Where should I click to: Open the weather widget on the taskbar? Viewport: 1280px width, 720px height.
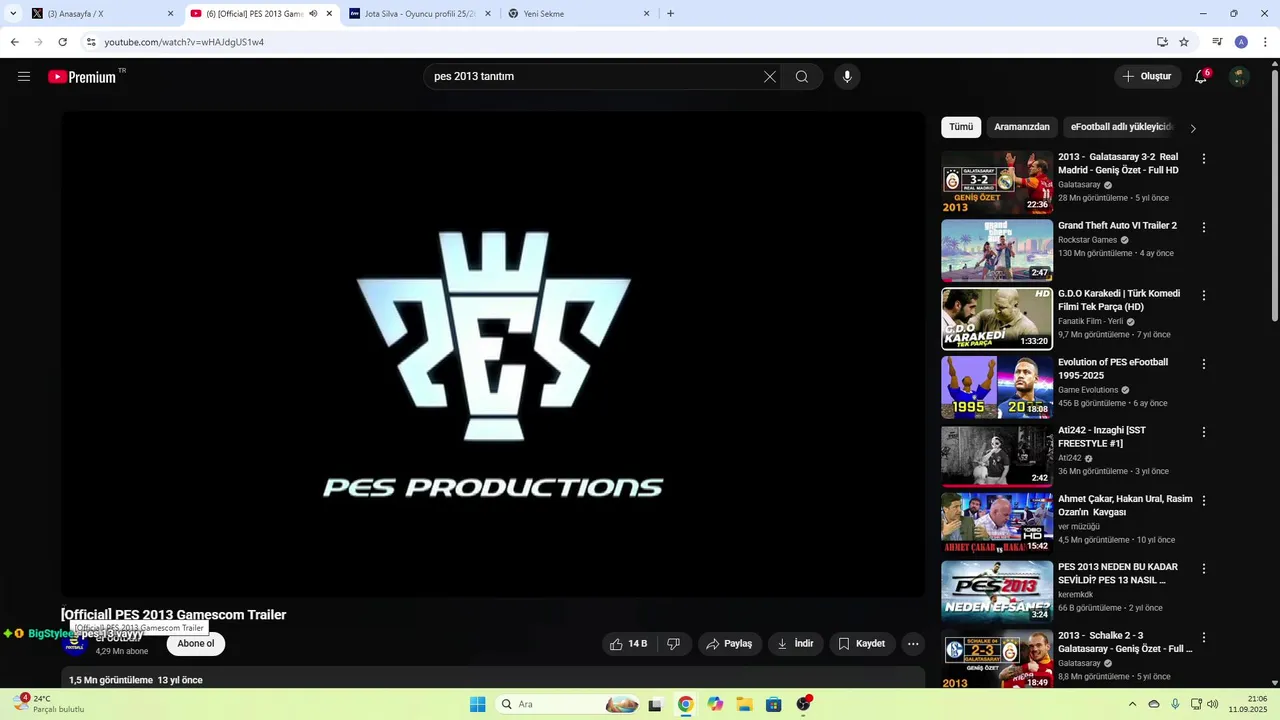(x=48, y=704)
